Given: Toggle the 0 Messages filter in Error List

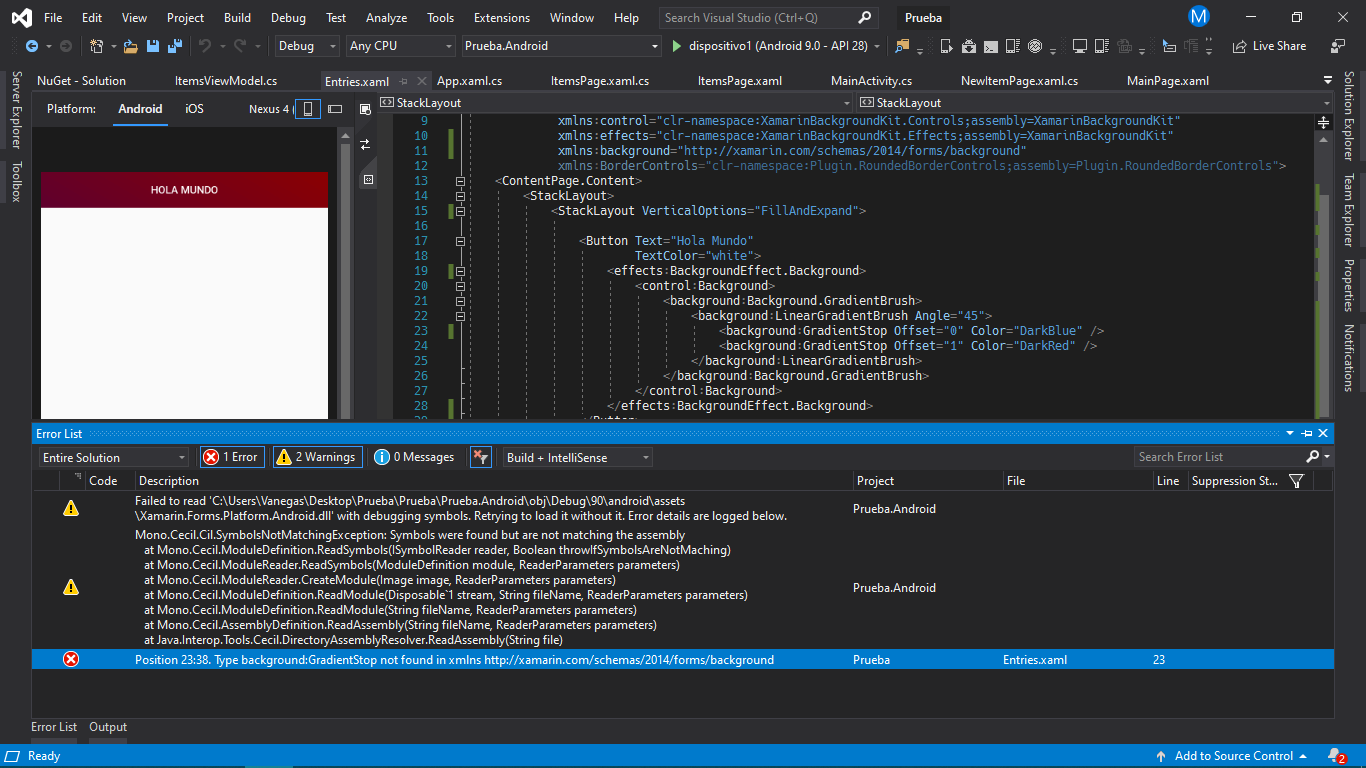Looking at the screenshot, I should click(x=414, y=457).
